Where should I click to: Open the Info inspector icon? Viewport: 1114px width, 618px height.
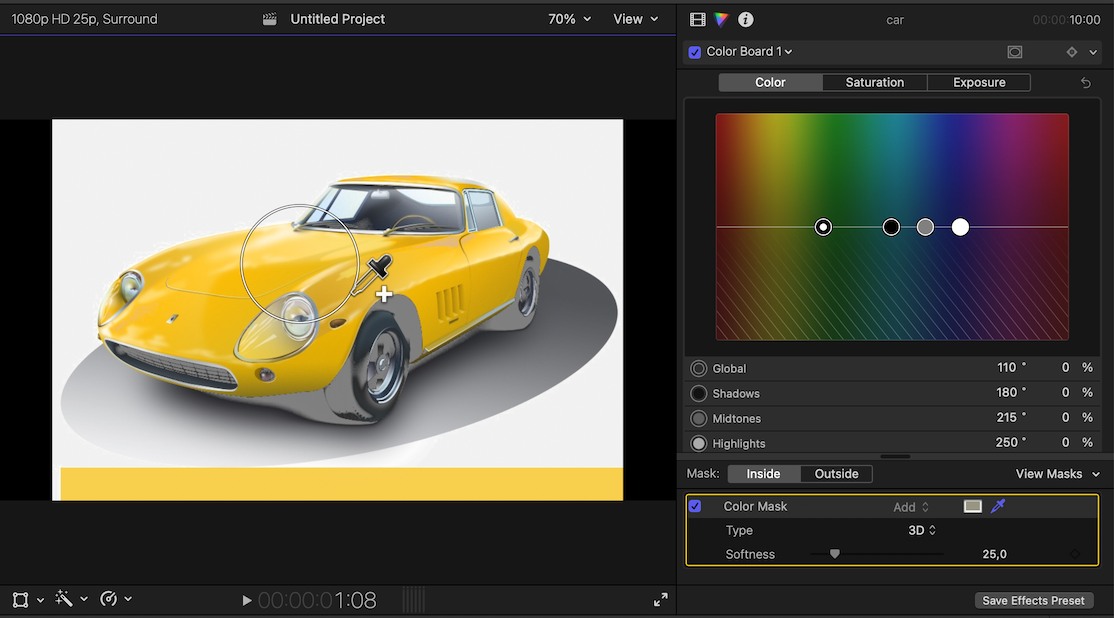745,19
